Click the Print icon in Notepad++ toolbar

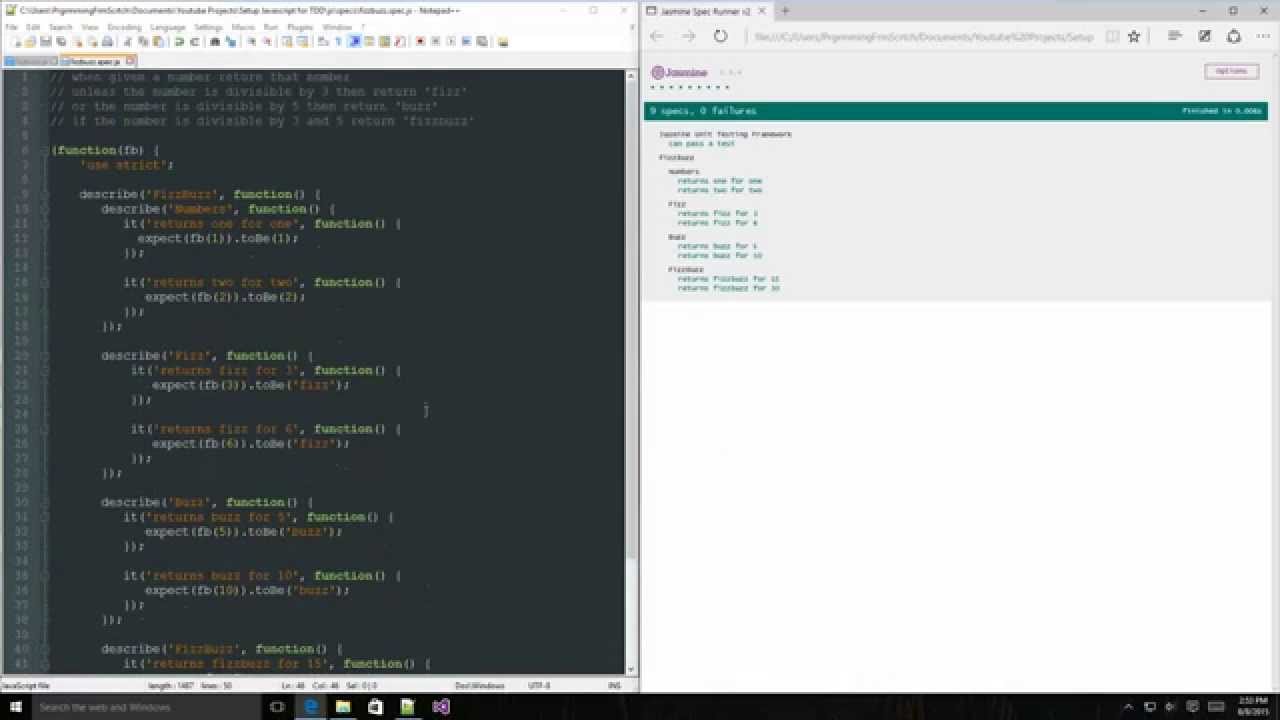107,42
